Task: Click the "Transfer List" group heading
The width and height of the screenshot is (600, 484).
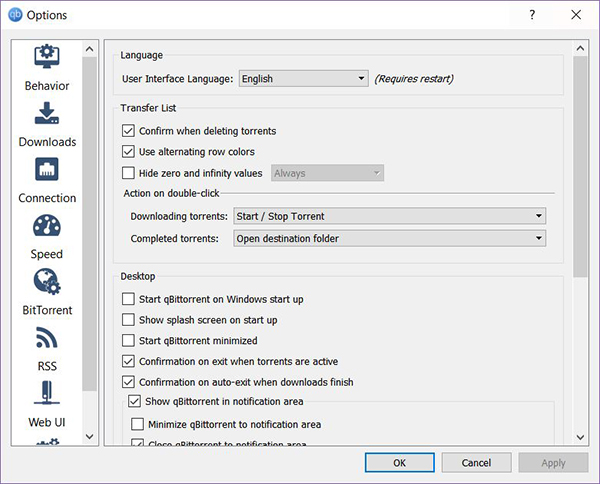Action: coord(148,108)
